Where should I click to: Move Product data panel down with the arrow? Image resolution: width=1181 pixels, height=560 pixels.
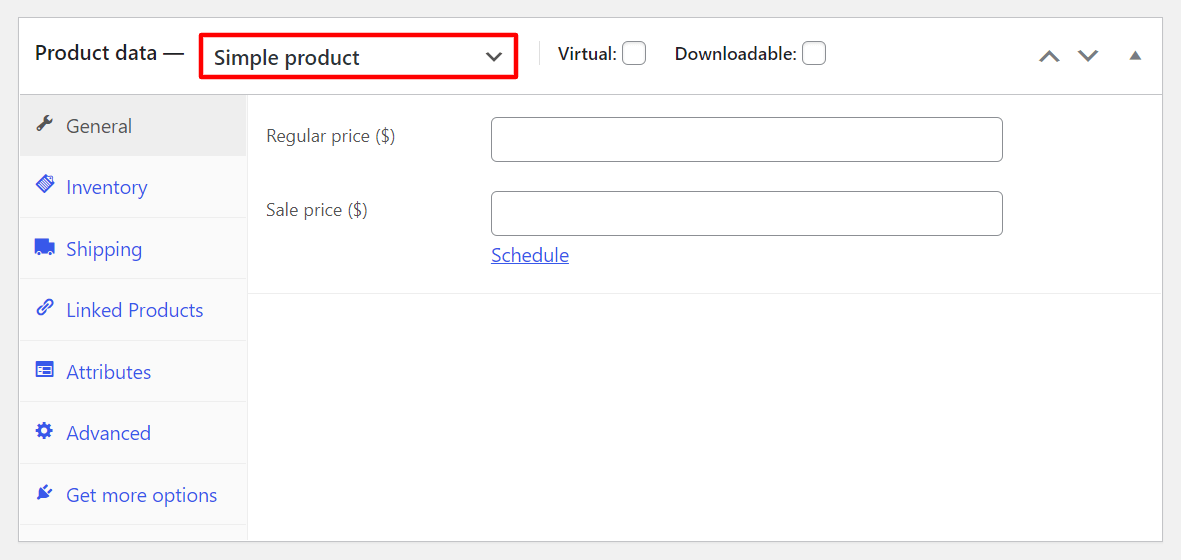click(1088, 56)
